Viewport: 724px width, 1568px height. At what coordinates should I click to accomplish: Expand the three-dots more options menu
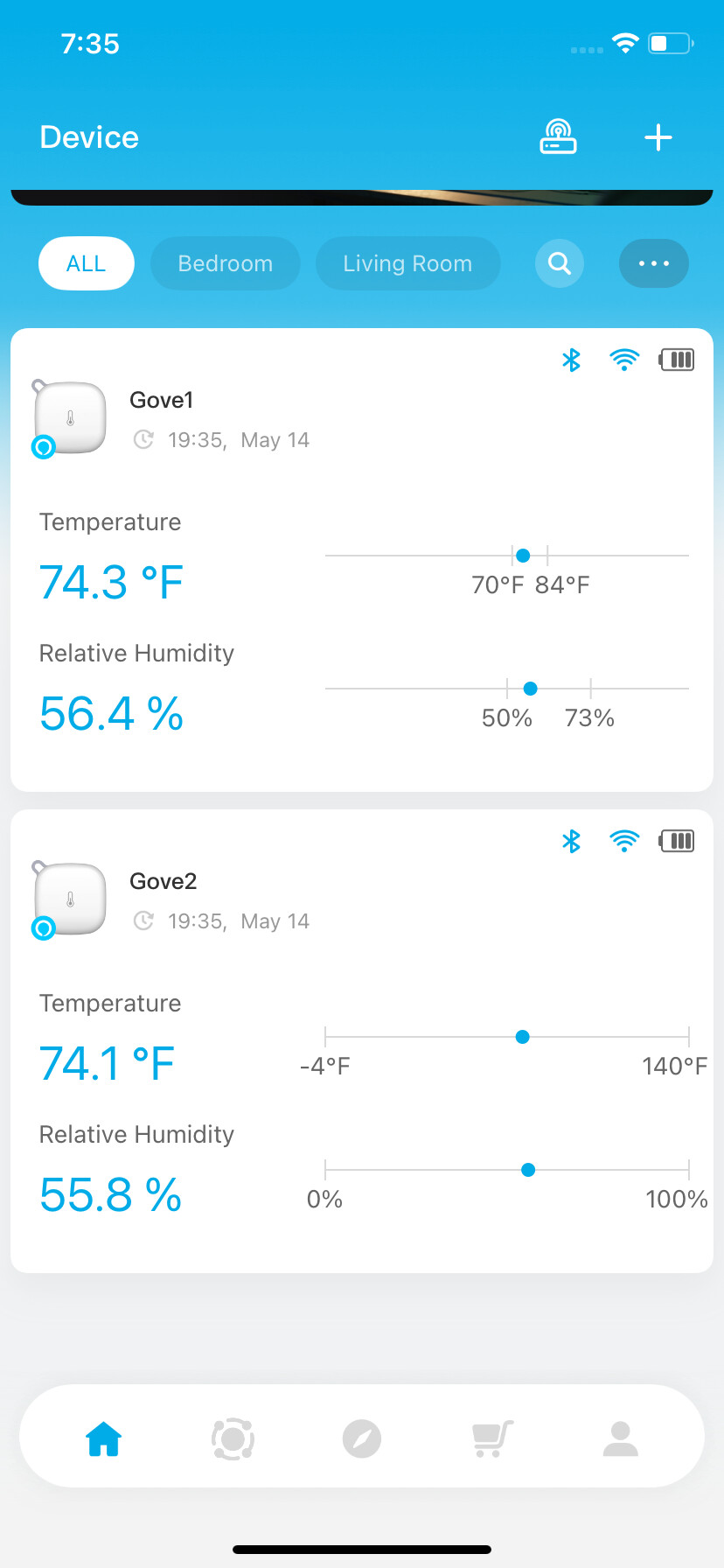(x=653, y=263)
